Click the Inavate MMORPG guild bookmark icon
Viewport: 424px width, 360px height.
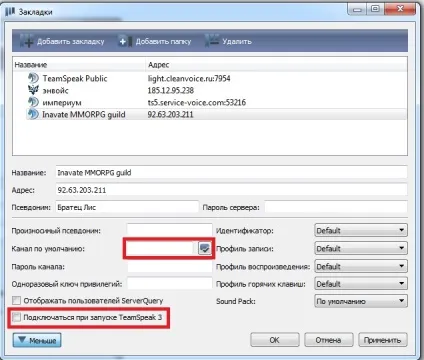33,114
